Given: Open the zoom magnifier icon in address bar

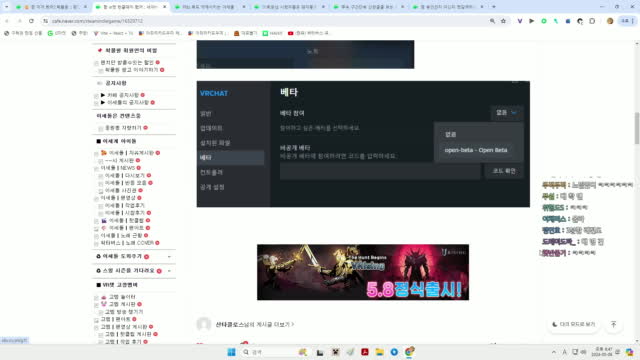Looking at the screenshot, I should (x=492, y=21).
